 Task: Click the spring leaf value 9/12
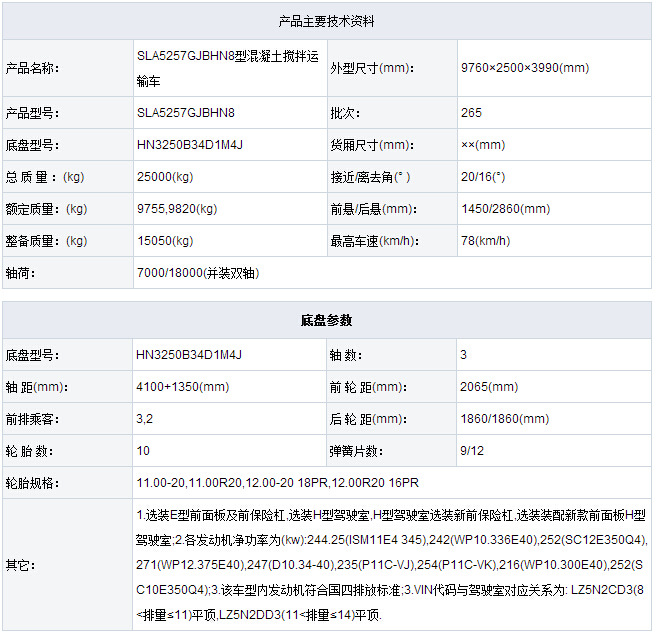click(472, 451)
